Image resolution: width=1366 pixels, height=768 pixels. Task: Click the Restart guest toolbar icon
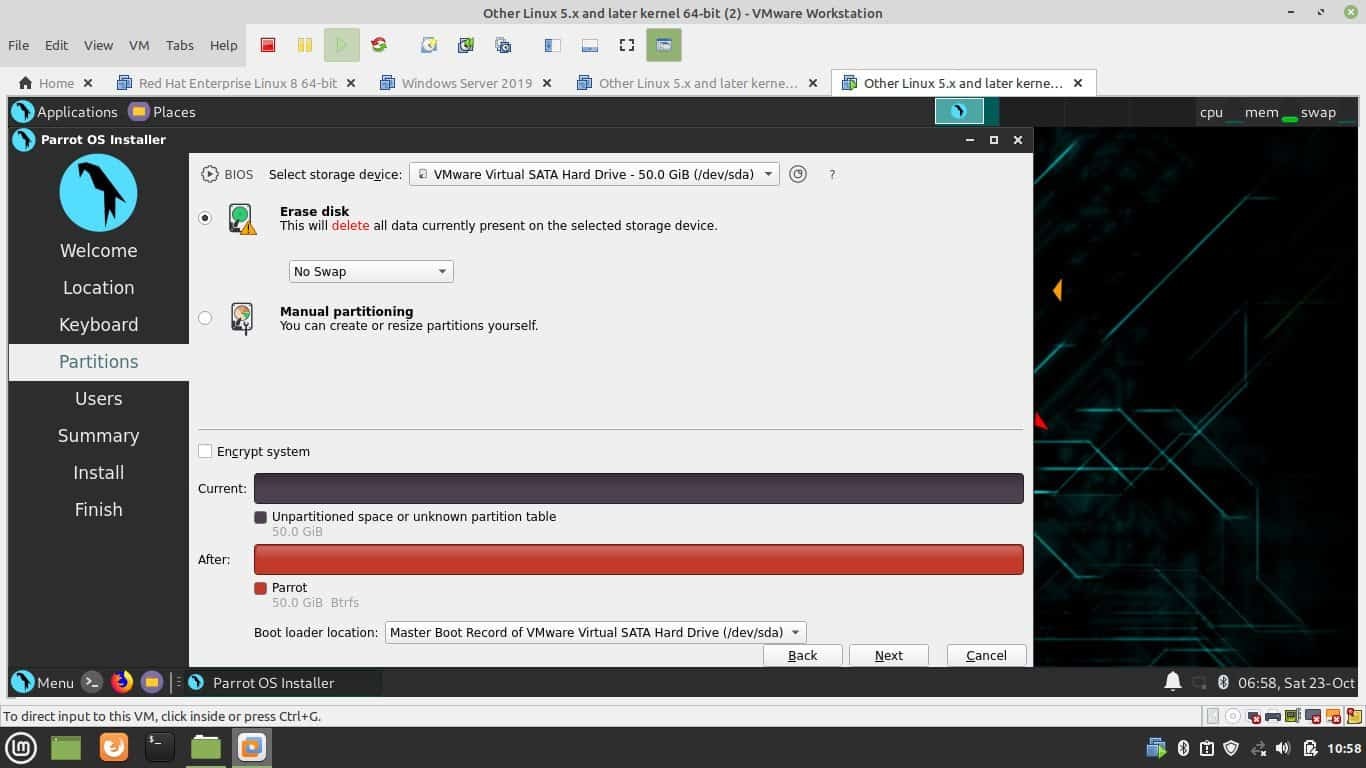378,45
